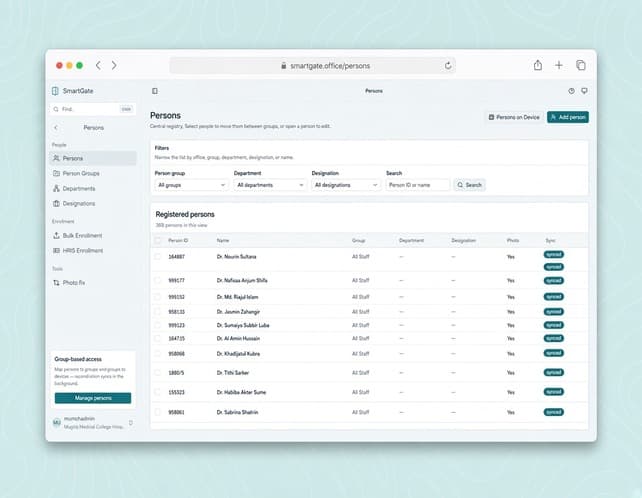Screen dimensions: 642x498
Task: Open HRIS Enrollment in the sidebar
Action: click(93, 251)
